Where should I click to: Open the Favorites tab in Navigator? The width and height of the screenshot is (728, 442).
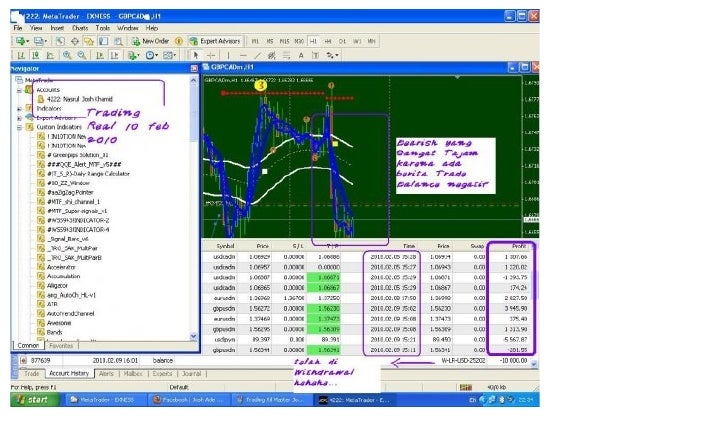(63, 344)
